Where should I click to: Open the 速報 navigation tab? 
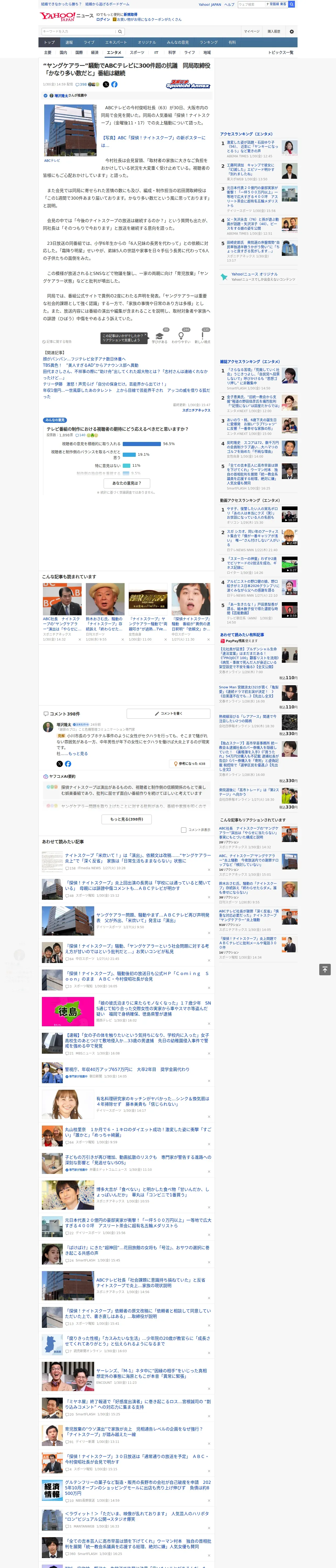[x=69, y=43]
